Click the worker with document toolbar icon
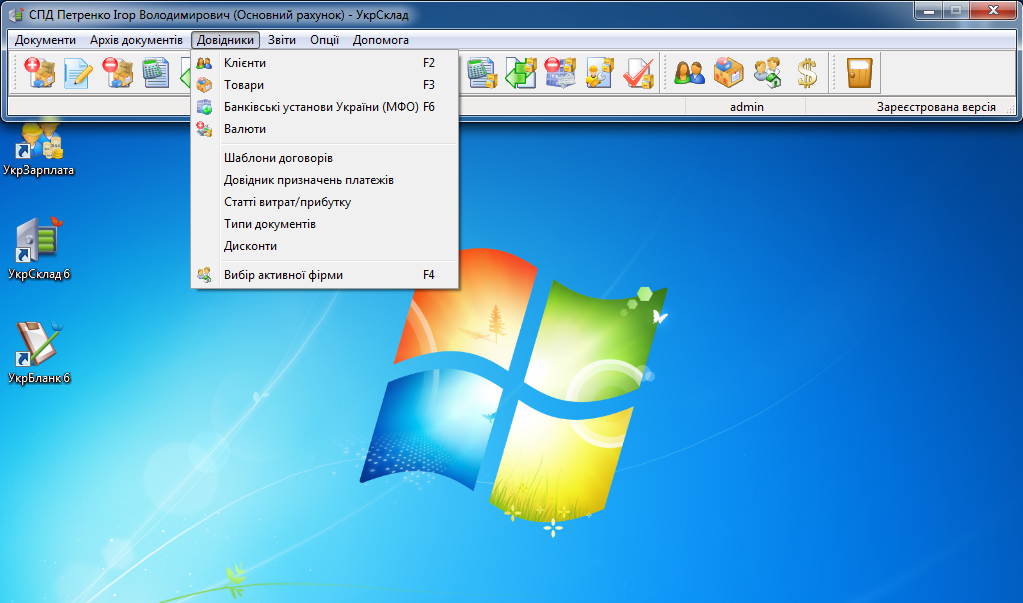Image resolution: width=1023 pixels, height=603 pixels. pos(598,73)
